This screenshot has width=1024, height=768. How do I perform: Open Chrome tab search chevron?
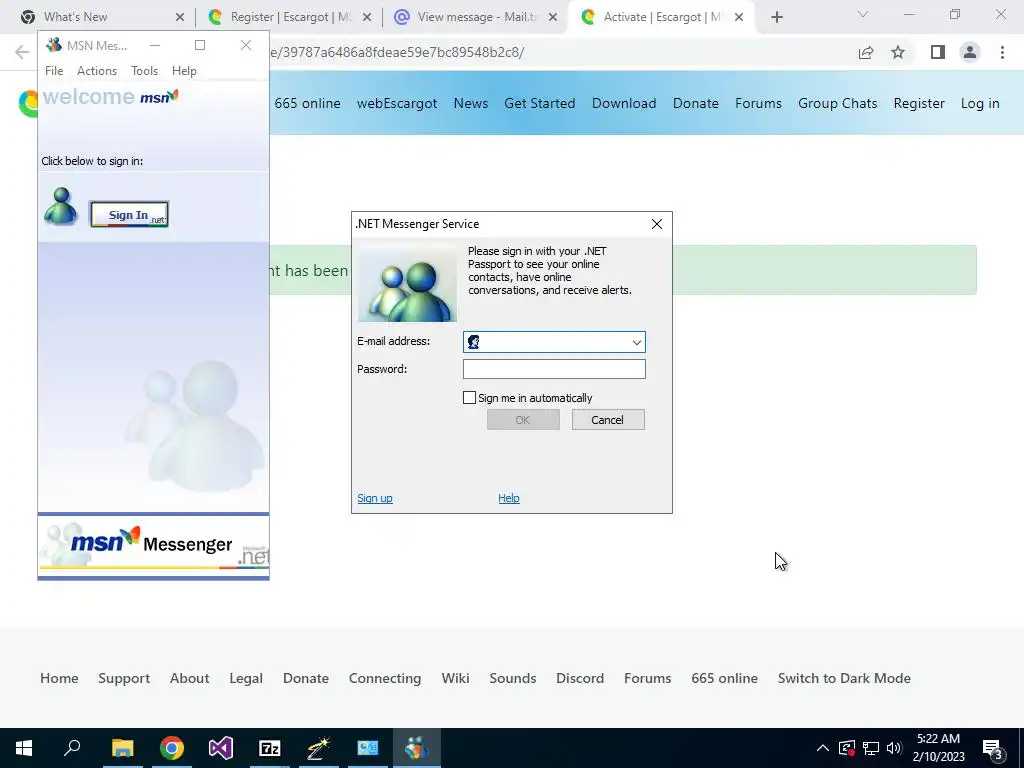tap(863, 14)
